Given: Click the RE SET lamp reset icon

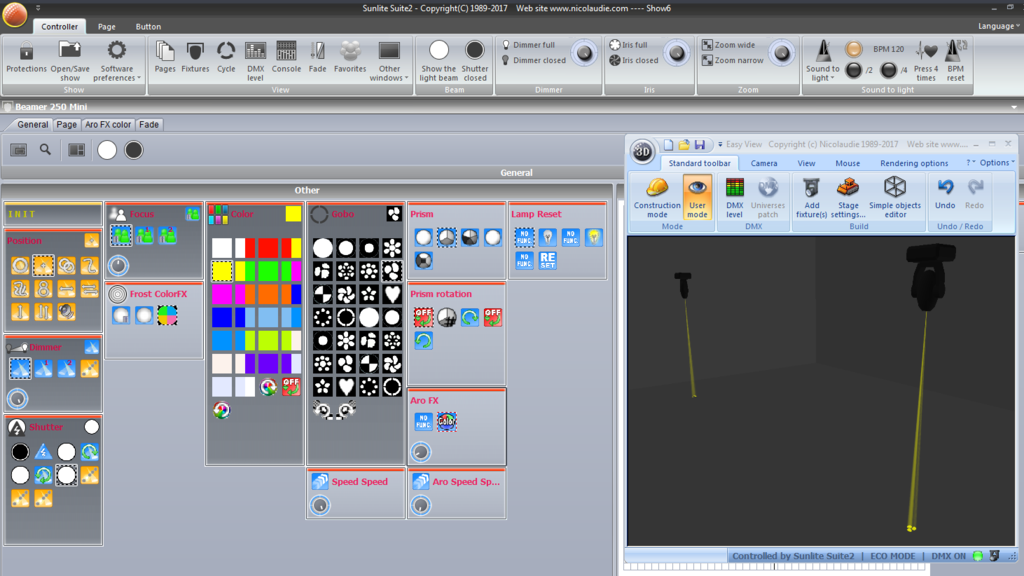Looking at the screenshot, I should [x=547, y=260].
